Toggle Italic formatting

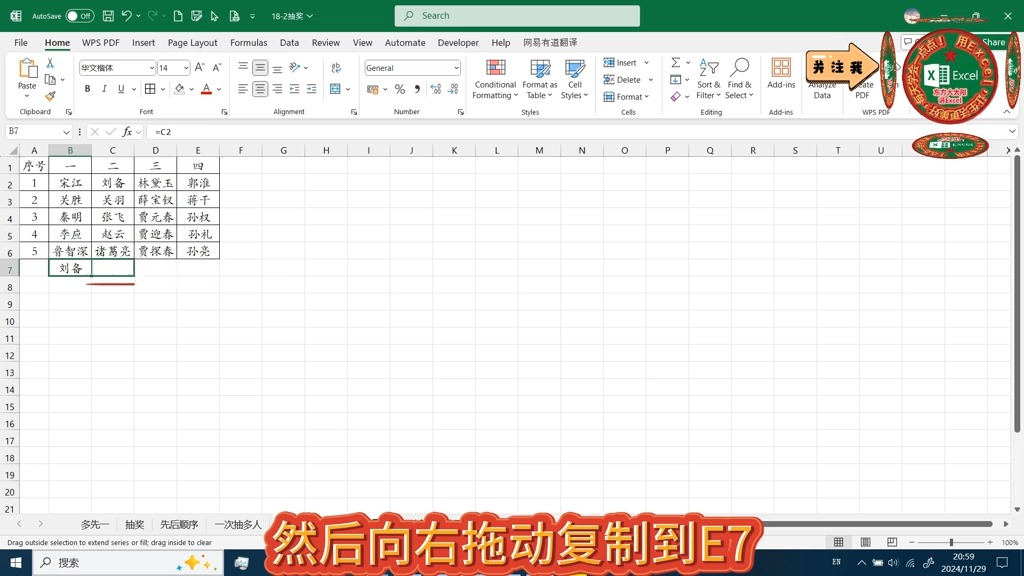[105, 89]
